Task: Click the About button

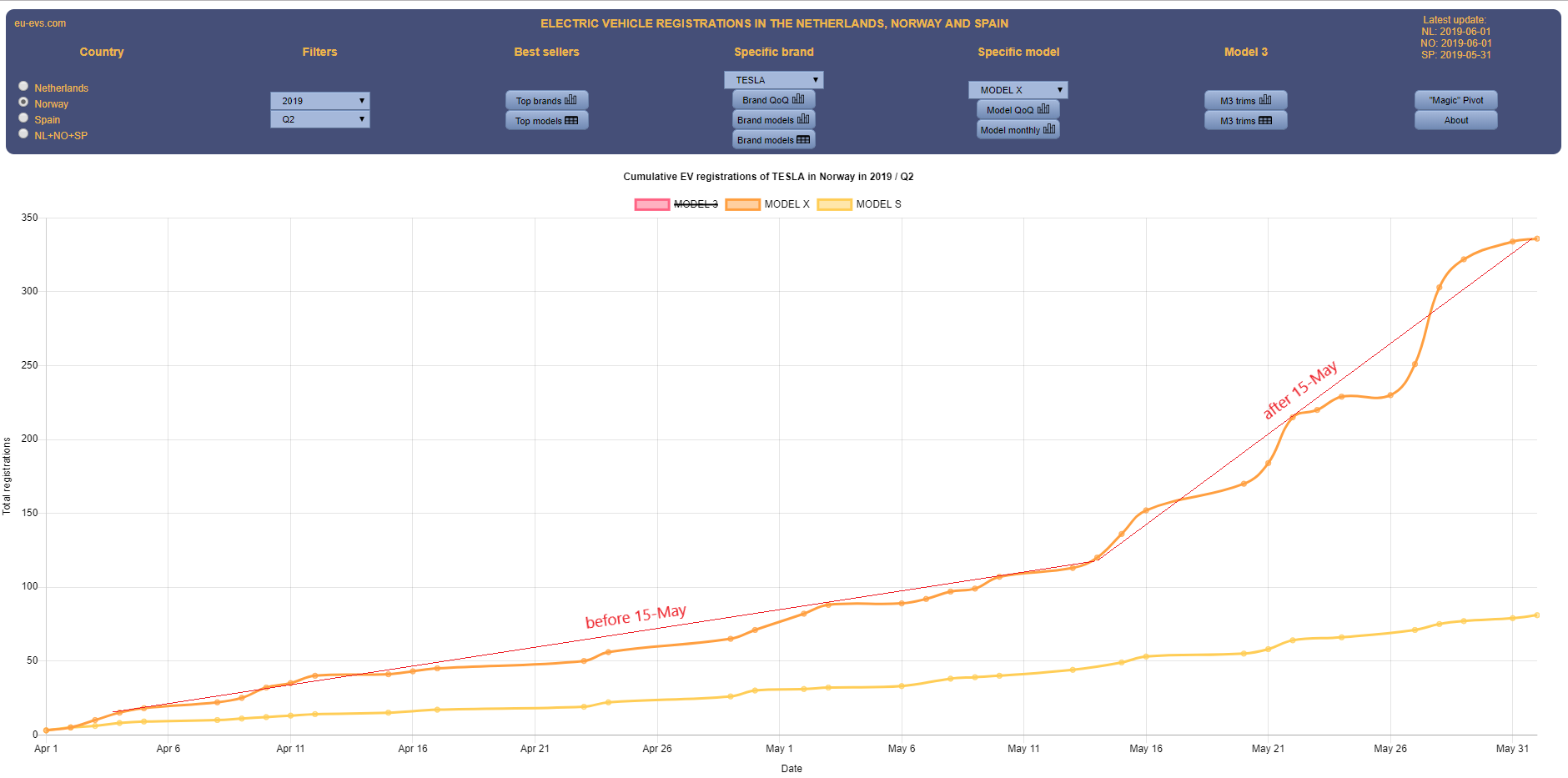Action: 1456,120
